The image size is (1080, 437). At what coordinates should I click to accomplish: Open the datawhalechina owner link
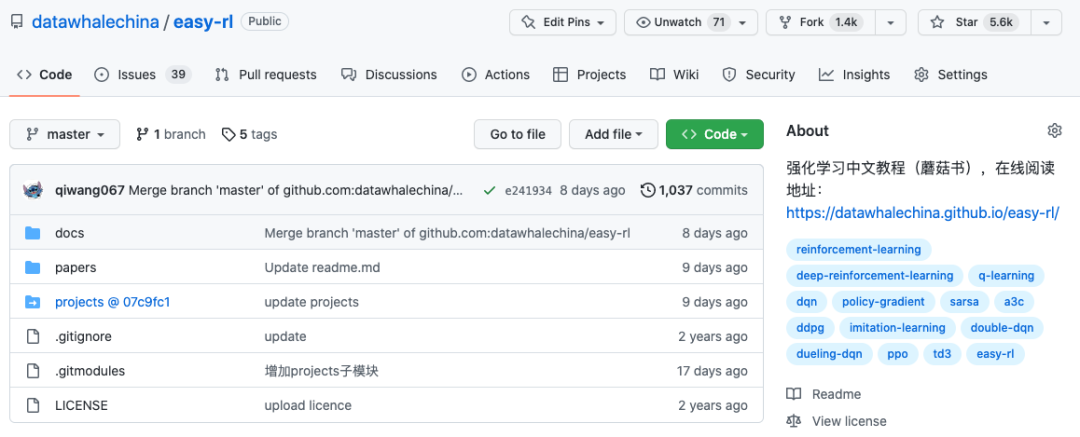(x=94, y=22)
